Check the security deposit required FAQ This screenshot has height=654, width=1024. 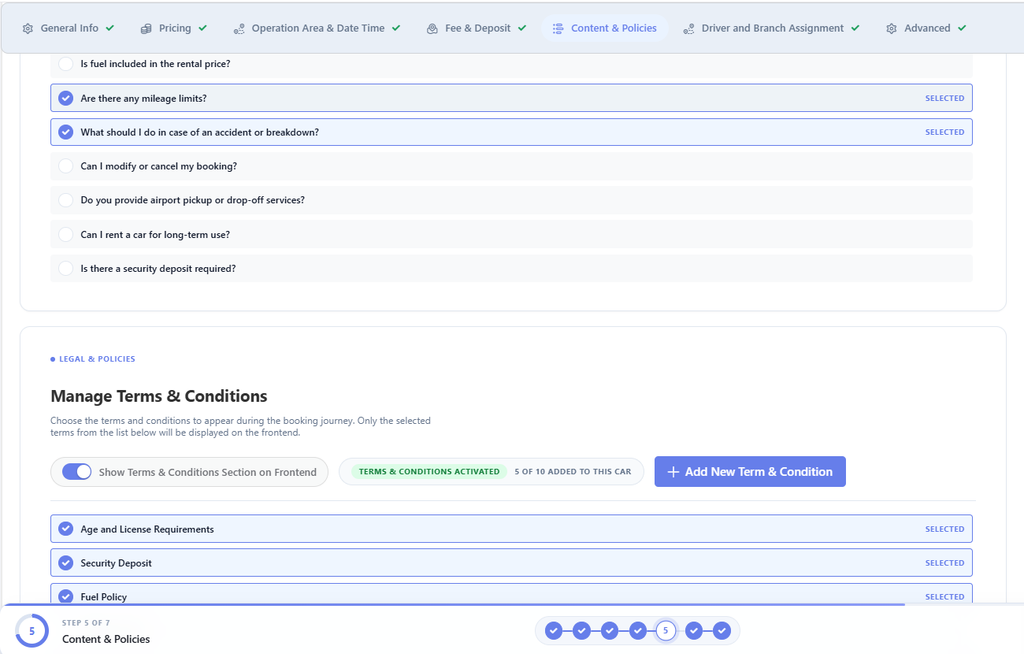point(511,269)
